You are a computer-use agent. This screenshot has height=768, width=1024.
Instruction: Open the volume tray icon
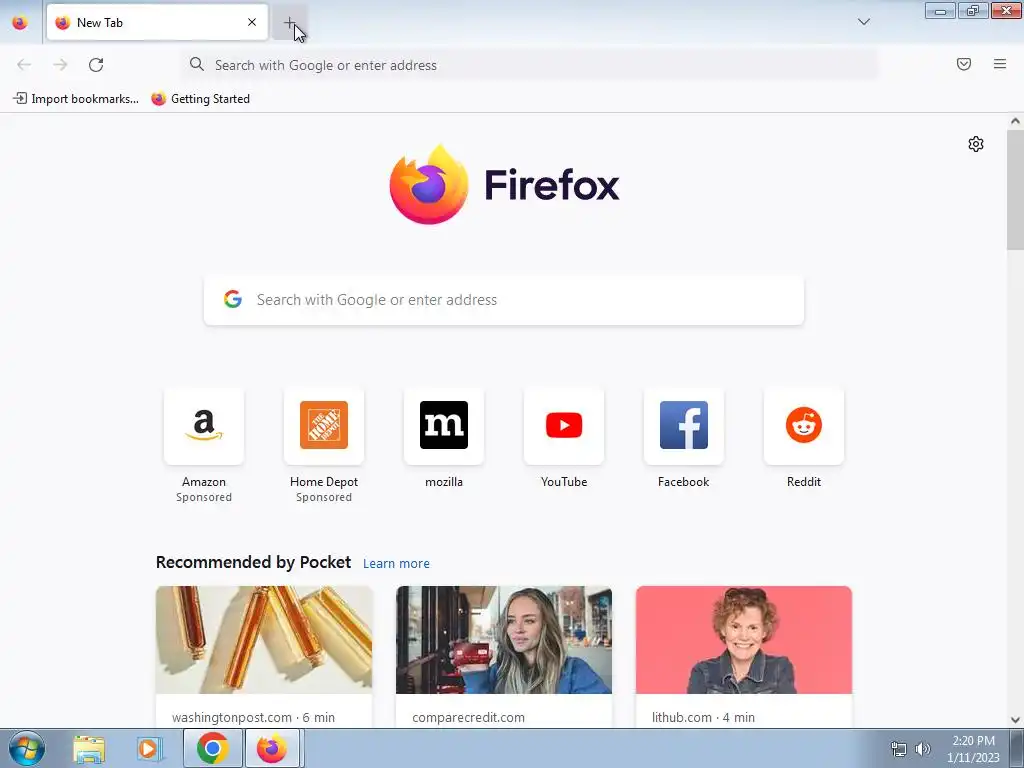(x=923, y=749)
